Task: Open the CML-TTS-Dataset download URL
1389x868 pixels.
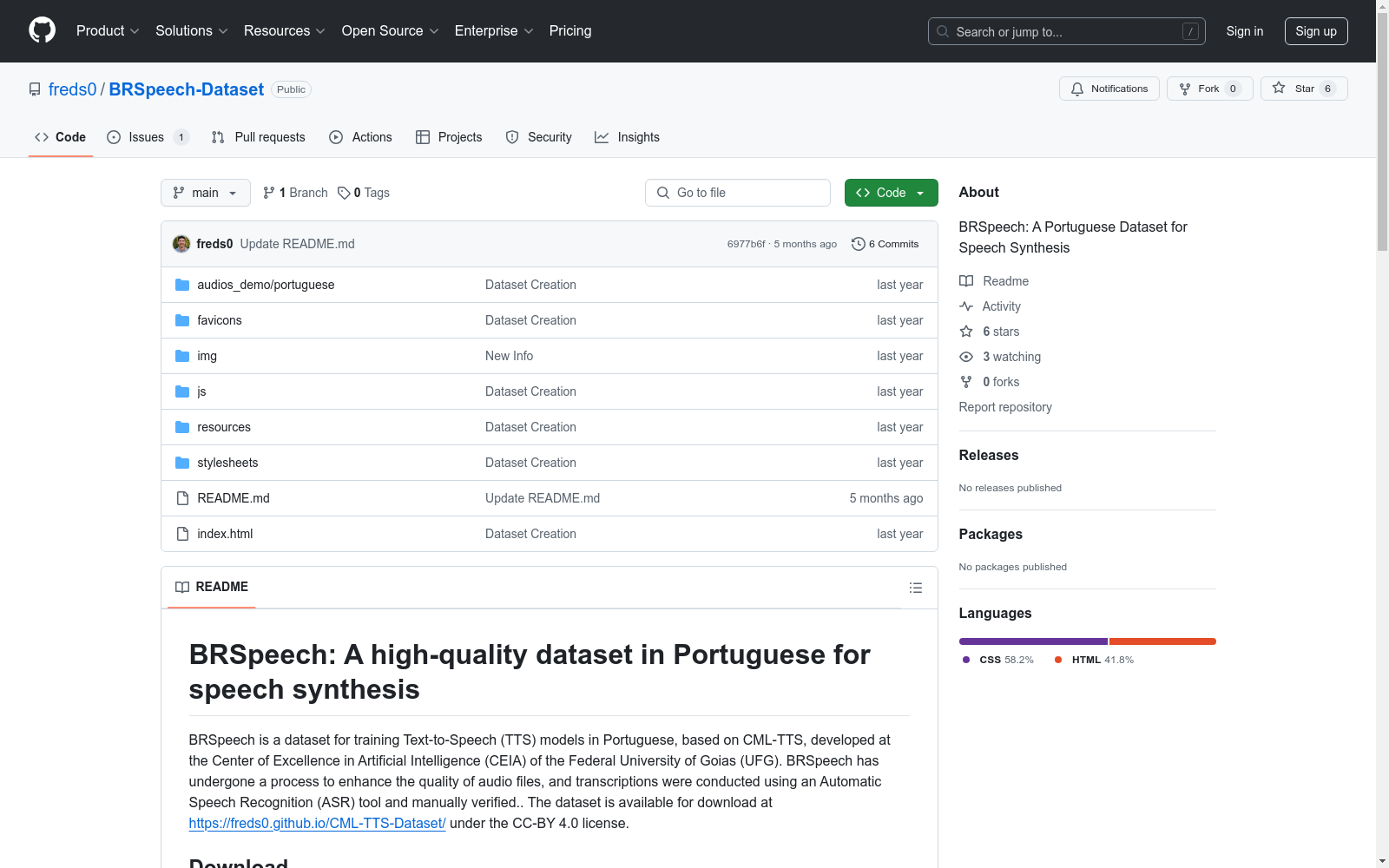Action: point(317,823)
